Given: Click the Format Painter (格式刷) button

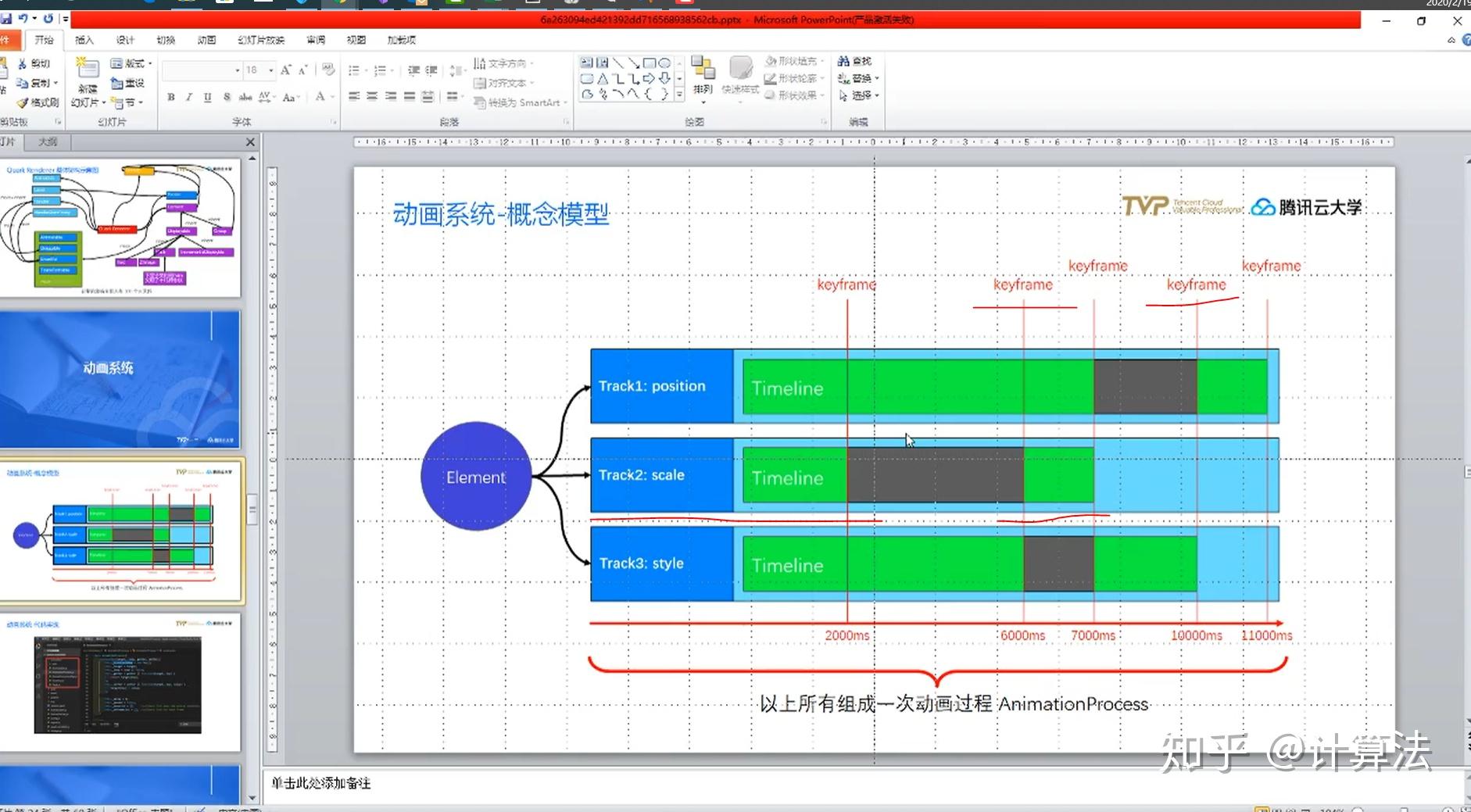Looking at the screenshot, I should click(x=38, y=102).
